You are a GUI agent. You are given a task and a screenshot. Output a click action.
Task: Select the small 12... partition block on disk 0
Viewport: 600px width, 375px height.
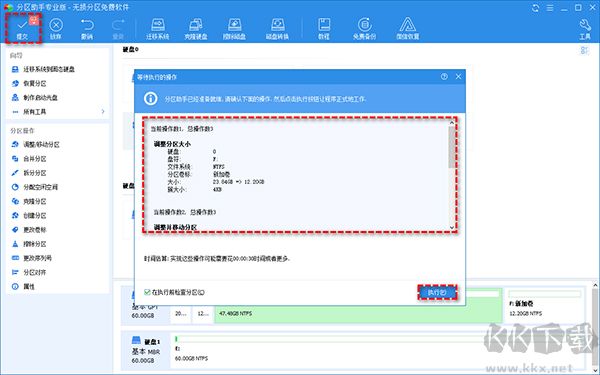[203, 313]
